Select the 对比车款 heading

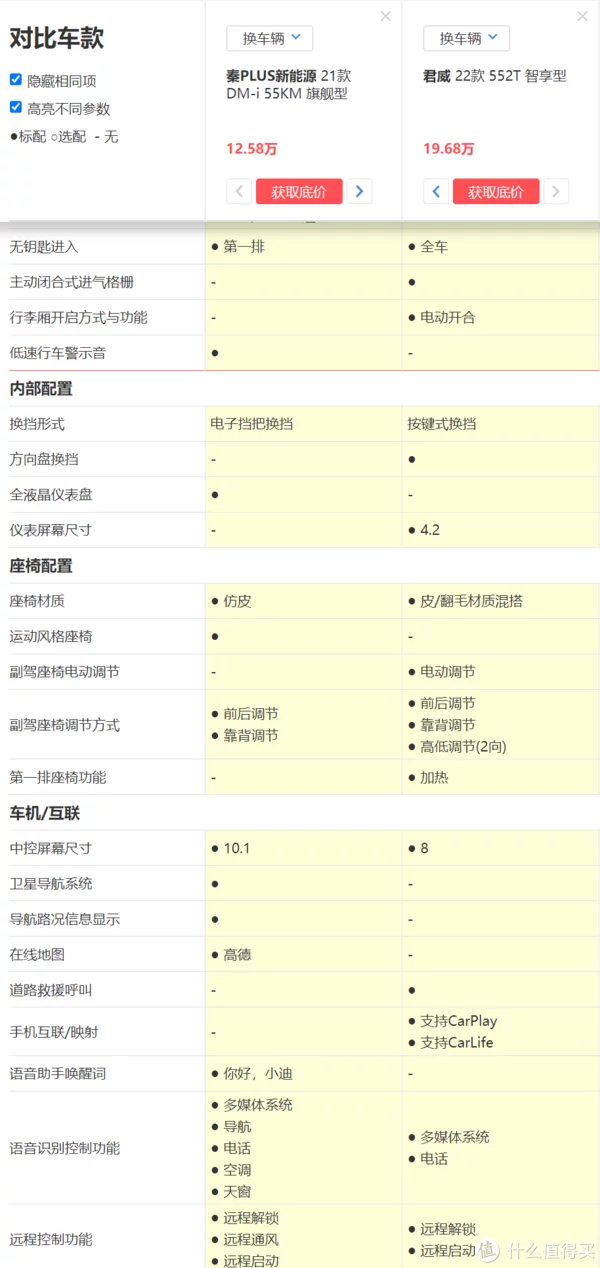[x=56, y=39]
